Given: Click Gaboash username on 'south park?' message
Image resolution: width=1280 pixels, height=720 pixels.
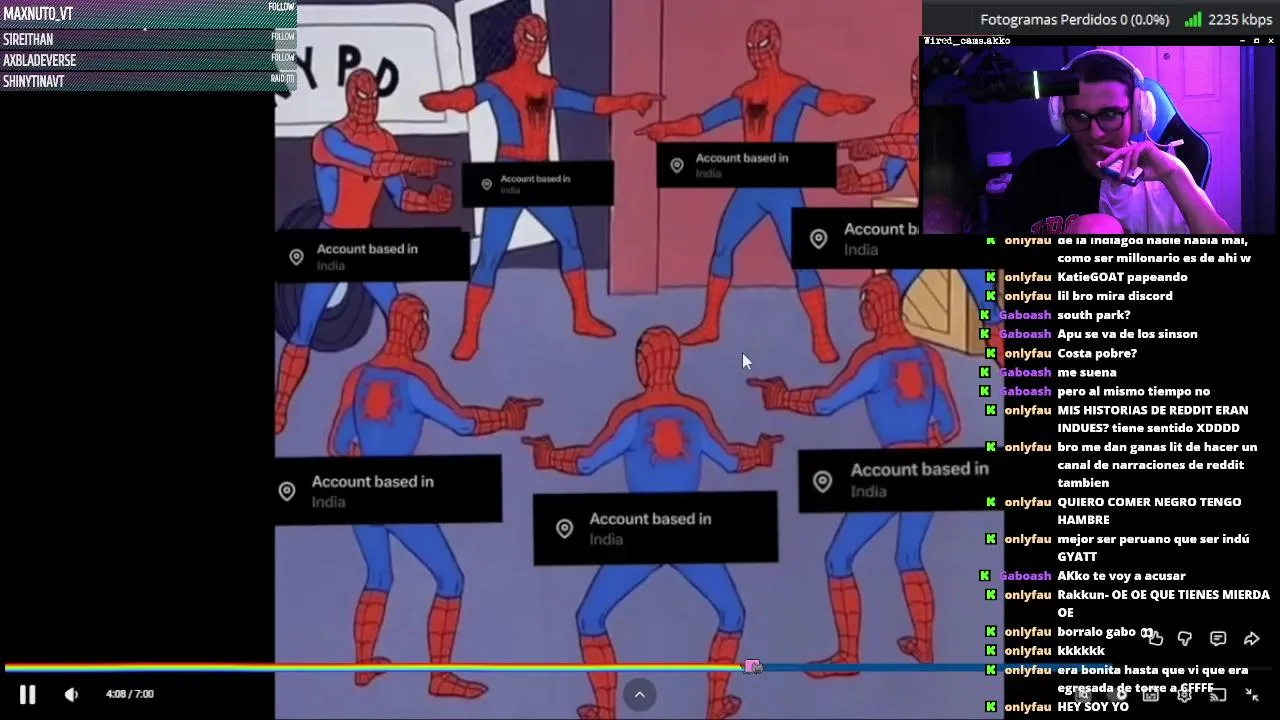Looking at the screenshot, I should click(1025, 315).
